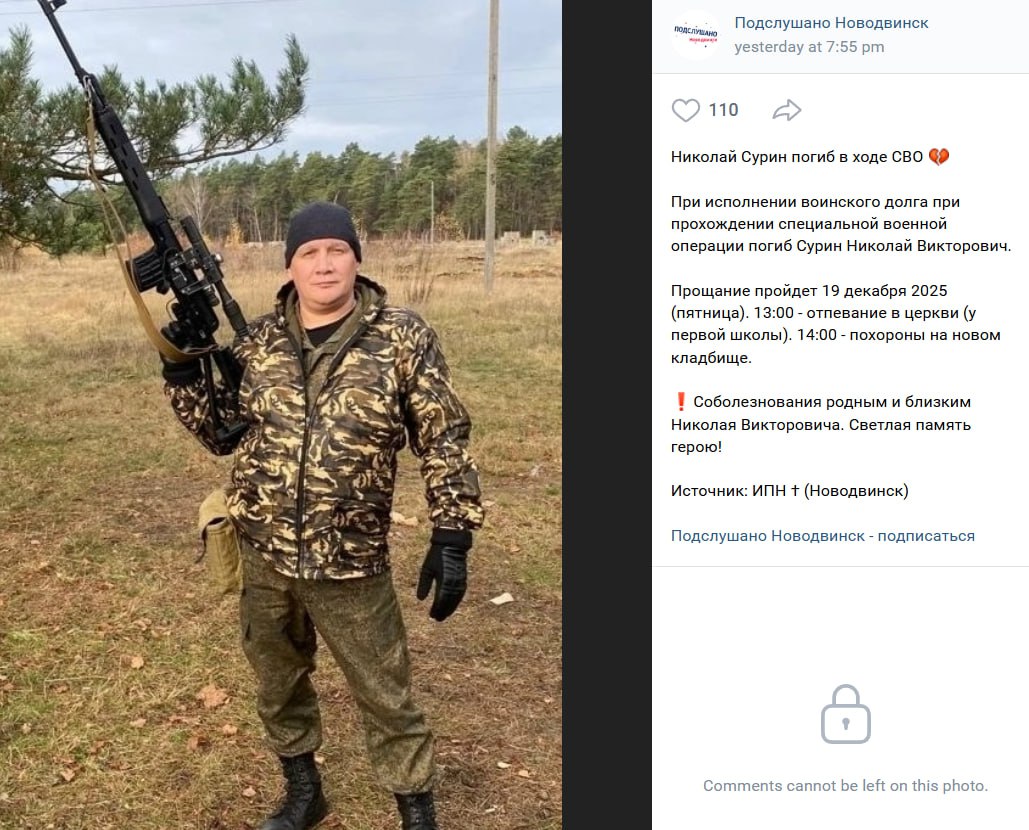The height and width of the screenshot is (830, 1029).
Task: Follow the Подслушано Новодвинск - подписаться link
Action: tap(822, 536)
